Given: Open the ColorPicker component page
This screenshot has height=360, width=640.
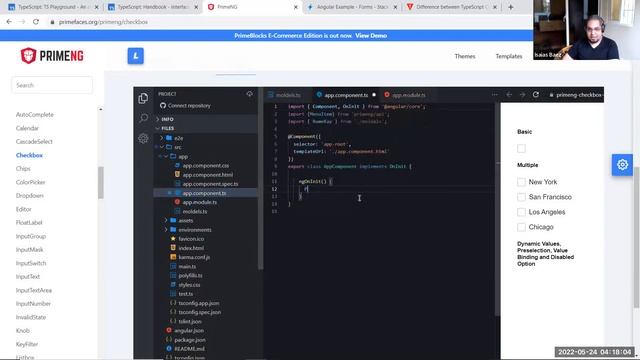Looking at the screenshot, I should coord(31,182).
